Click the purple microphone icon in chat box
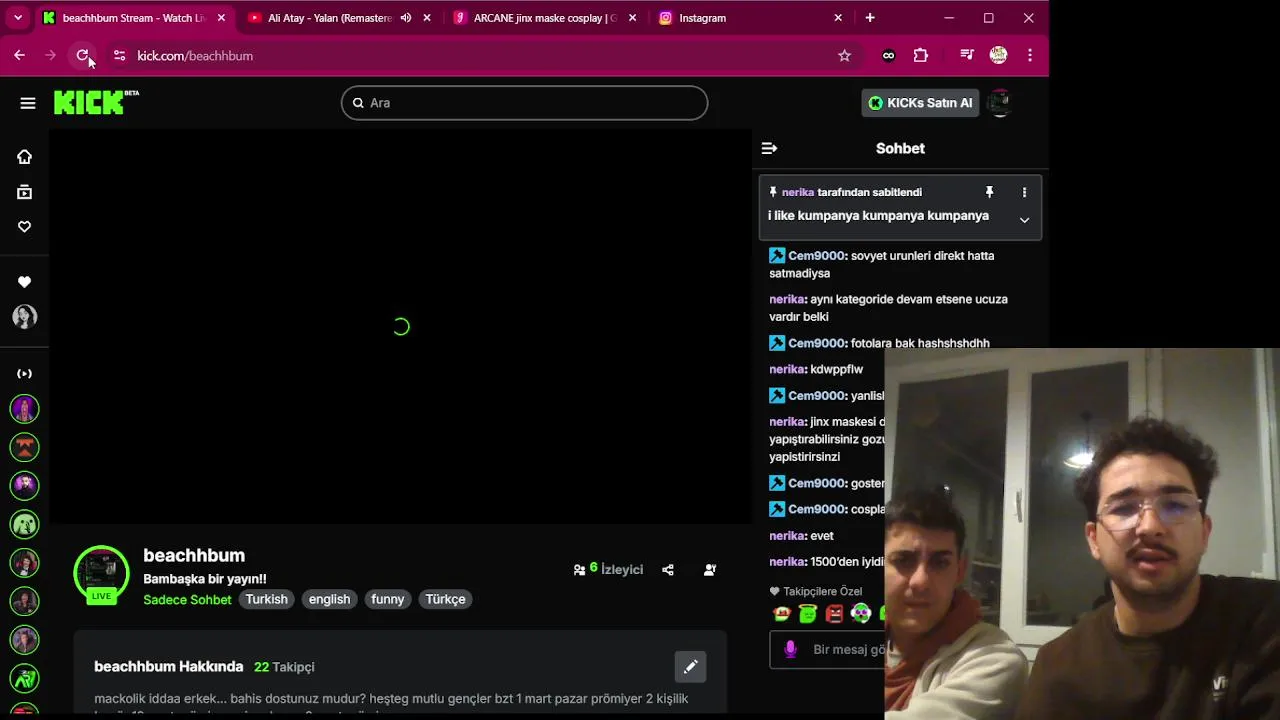The width and height of the screenshot is (1280, 720). click(790, 649)
